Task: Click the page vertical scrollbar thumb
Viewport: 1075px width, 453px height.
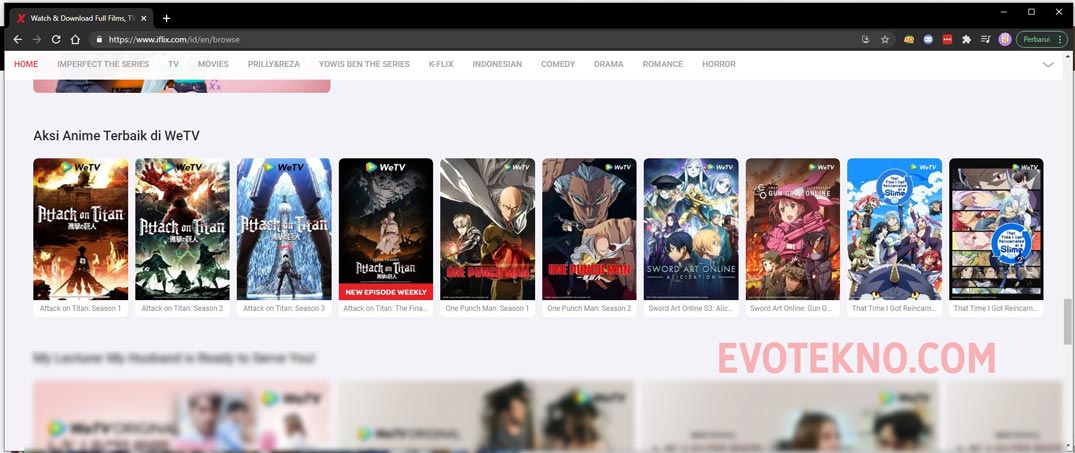Action: tap(1068, 321)
